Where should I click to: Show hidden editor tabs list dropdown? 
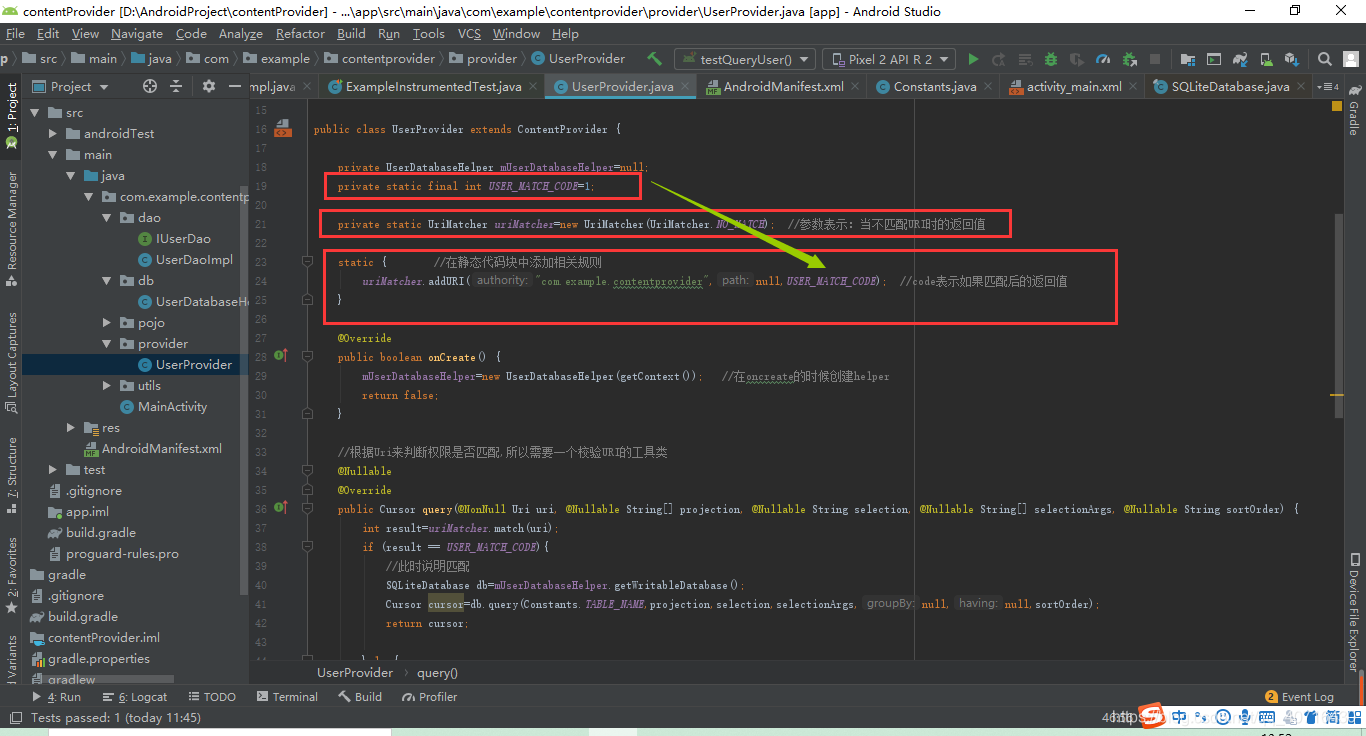1328,87
